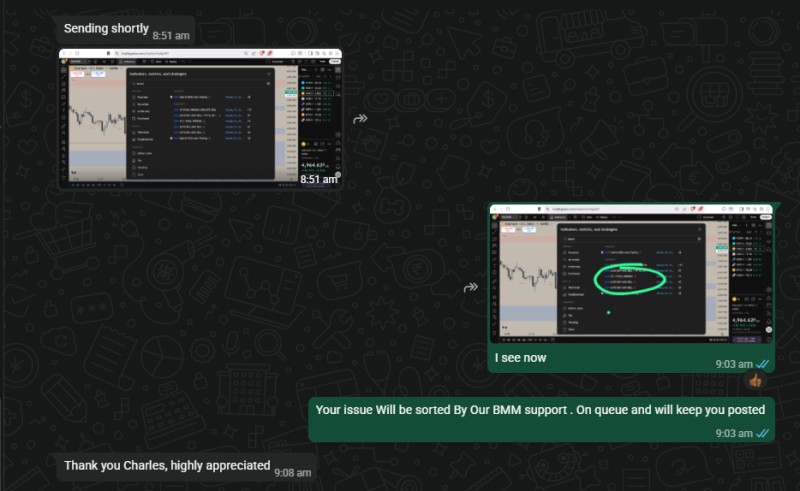Open the thumbs-up reaction on sent image
Screen dimensions: 800x491
[x=755, y=380]
